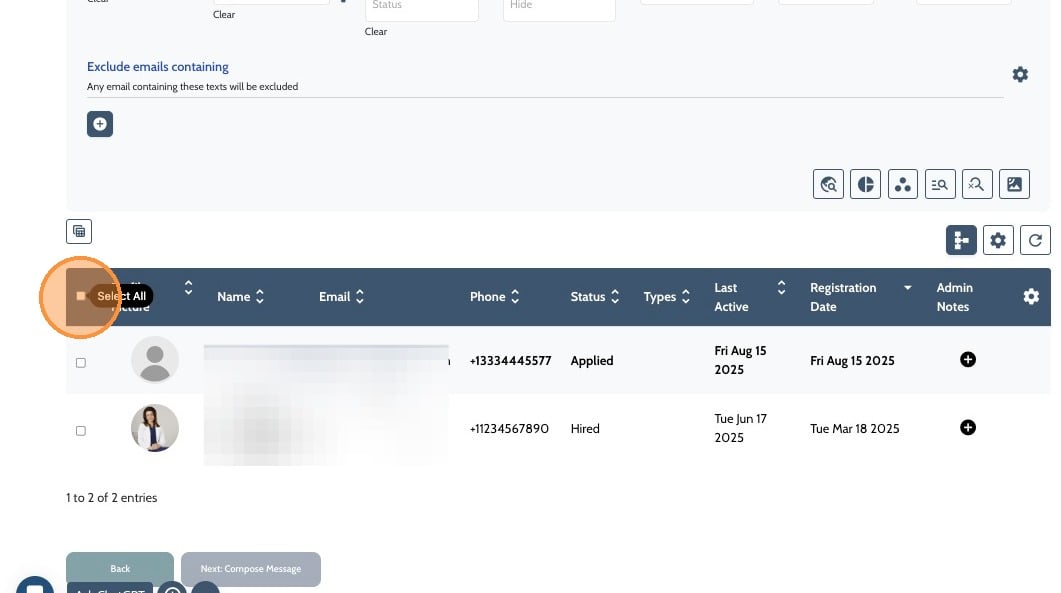Add exclusion text with the plus button
Image resolution: width=1061 pixels, height=593 pixels.
point(99,124)
